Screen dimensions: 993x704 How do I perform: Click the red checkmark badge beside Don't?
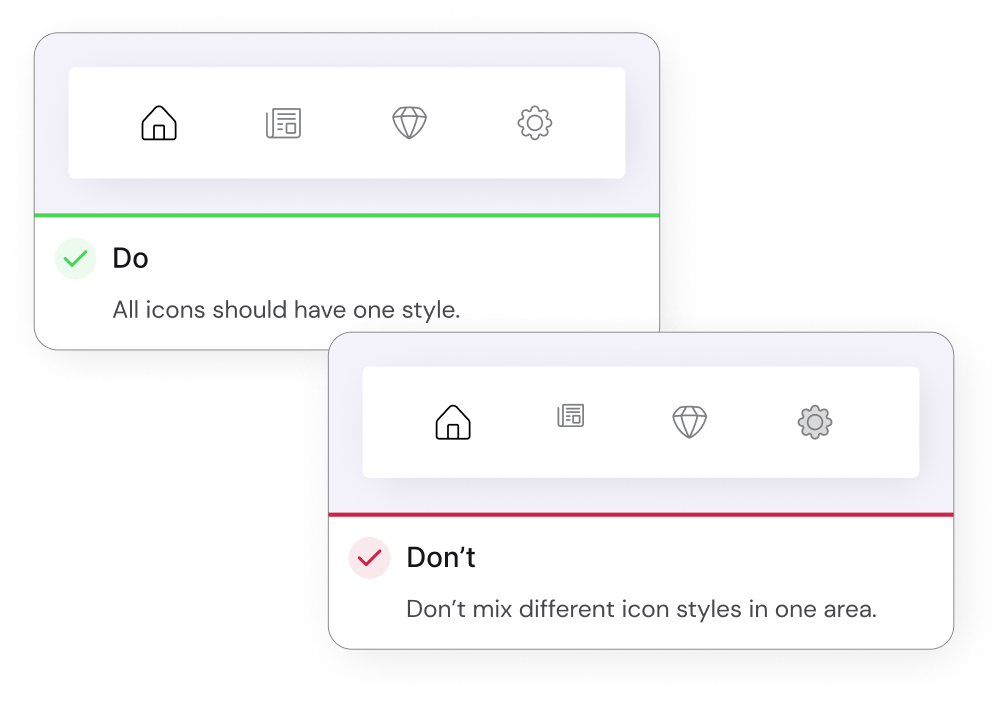[x=369, y=557]
